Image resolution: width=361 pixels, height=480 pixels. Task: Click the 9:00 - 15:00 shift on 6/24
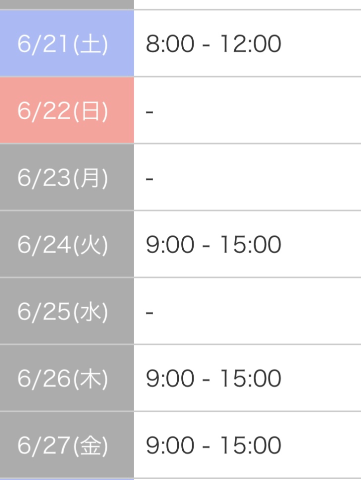213,245
